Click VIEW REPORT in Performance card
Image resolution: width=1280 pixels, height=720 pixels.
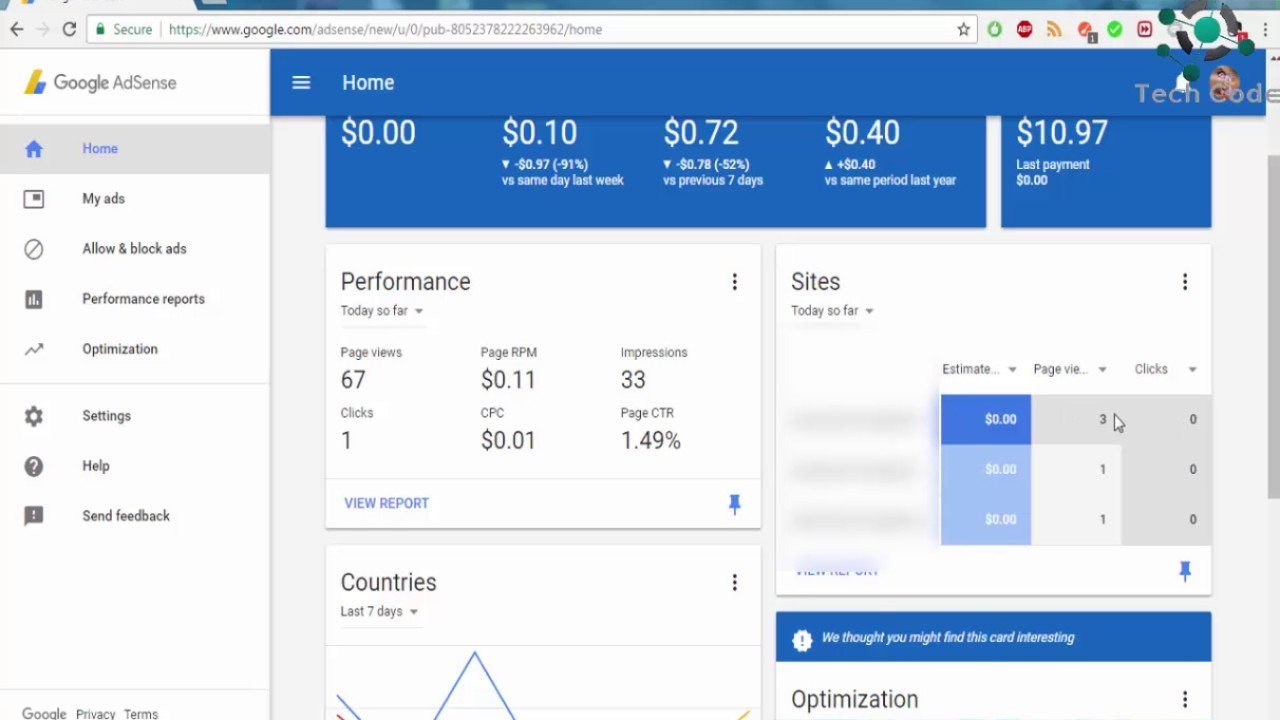click(x=386, y=503)
